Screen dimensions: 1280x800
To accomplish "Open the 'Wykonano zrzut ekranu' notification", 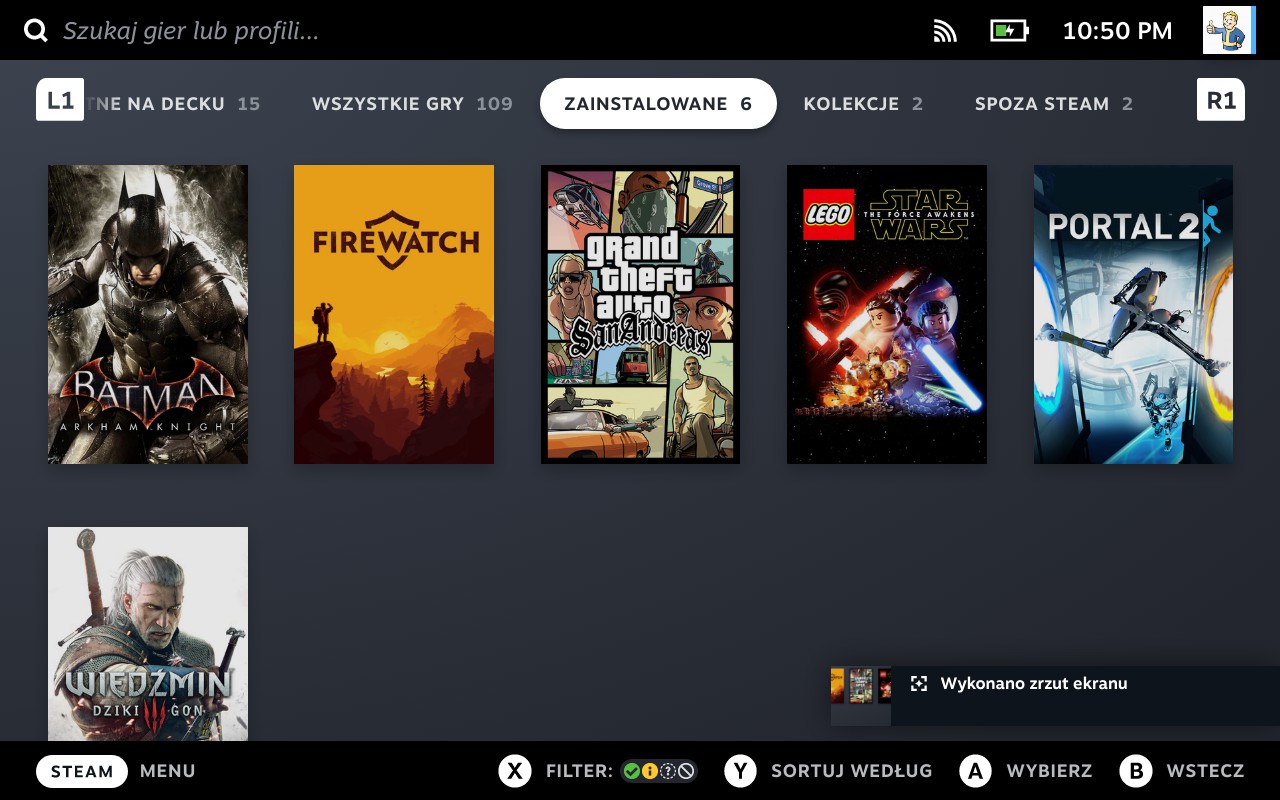I will [1055, 695].
